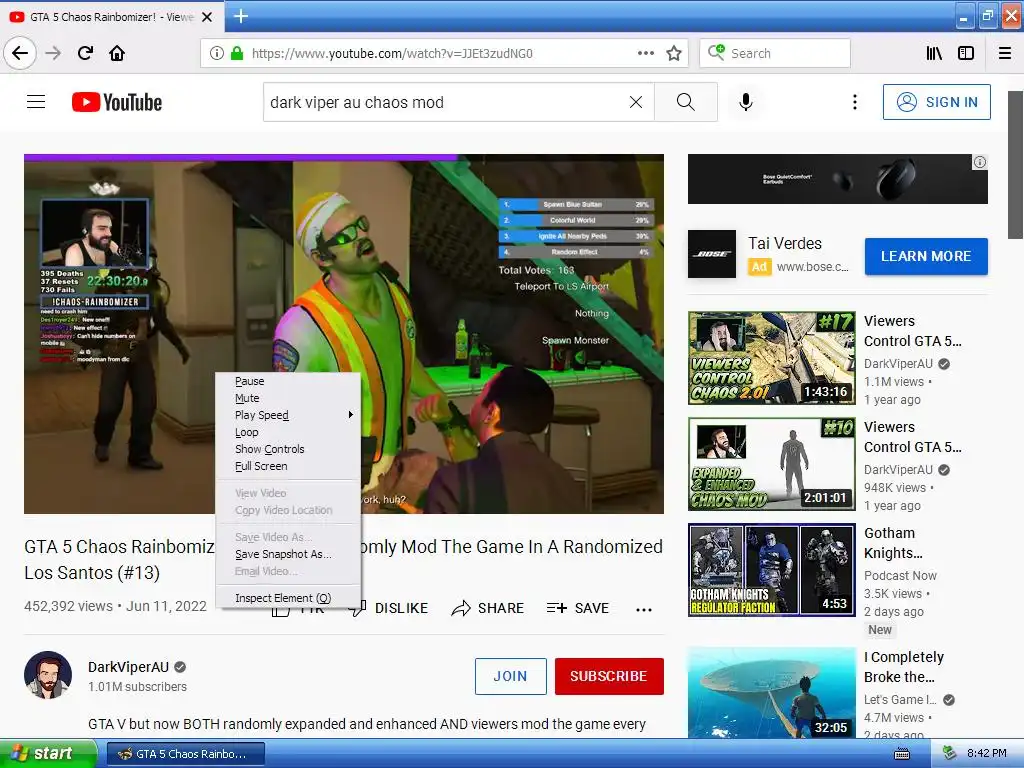Click the ad info icon on the Bose banner
This screenshot has width=1024, height=768.
(x=980, y=162)
